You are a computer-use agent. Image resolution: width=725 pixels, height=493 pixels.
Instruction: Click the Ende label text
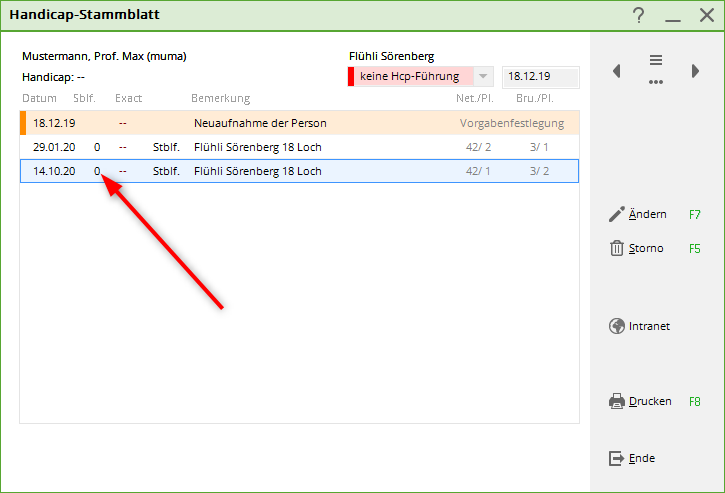[x=642, y=458]
